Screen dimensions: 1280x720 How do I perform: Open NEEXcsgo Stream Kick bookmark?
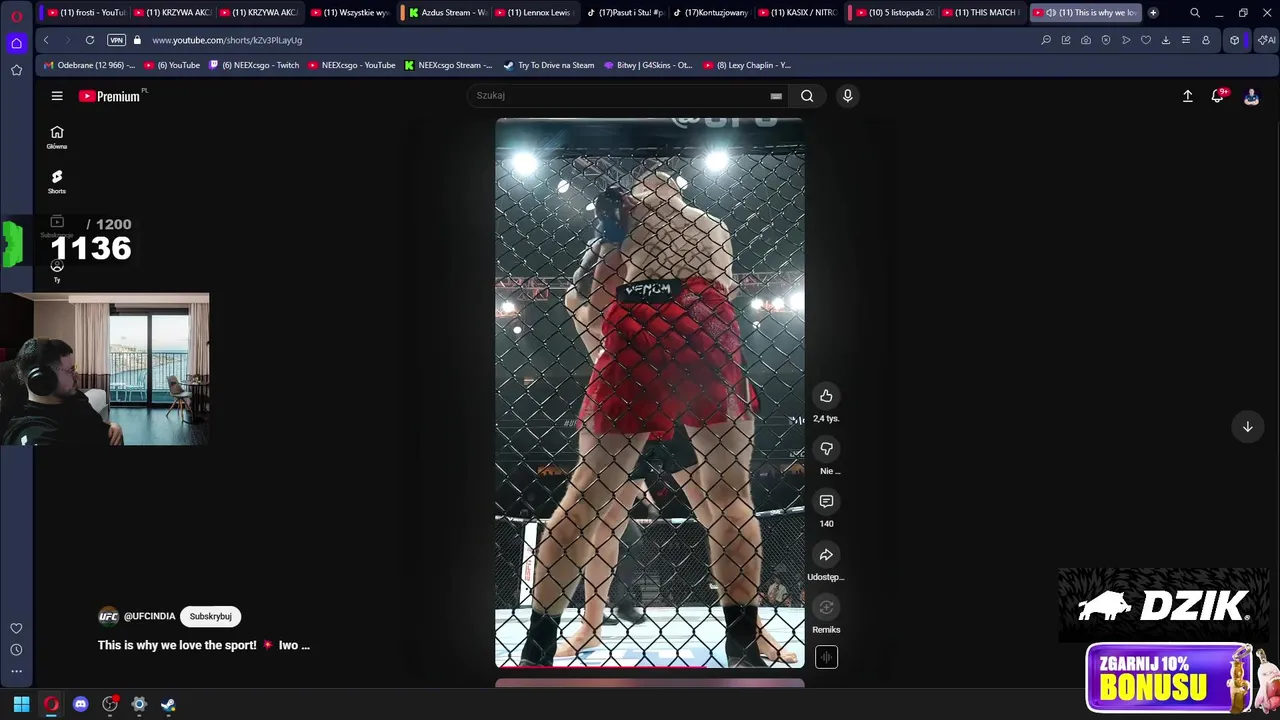point(448,65)
